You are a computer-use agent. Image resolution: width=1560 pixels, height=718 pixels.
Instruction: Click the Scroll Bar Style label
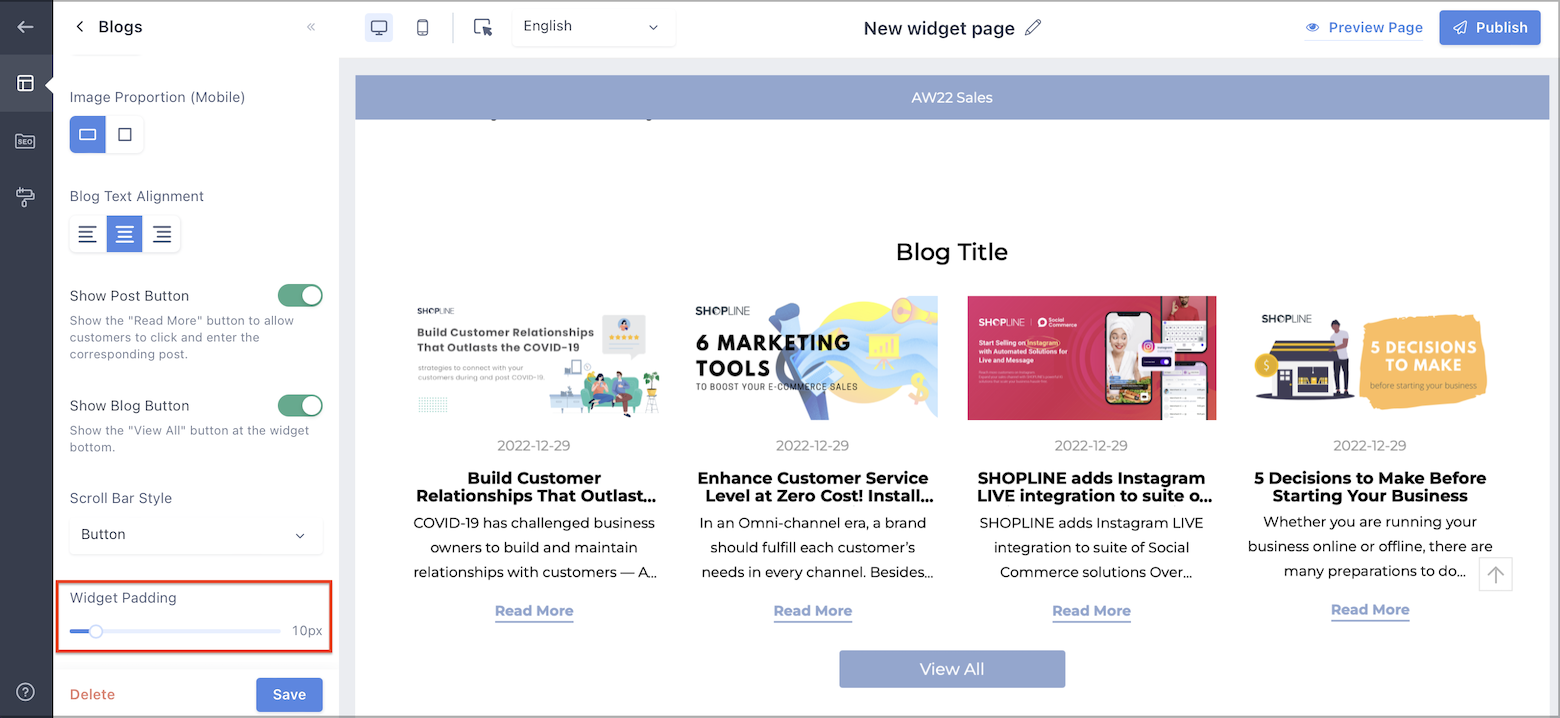coord(121,498)
